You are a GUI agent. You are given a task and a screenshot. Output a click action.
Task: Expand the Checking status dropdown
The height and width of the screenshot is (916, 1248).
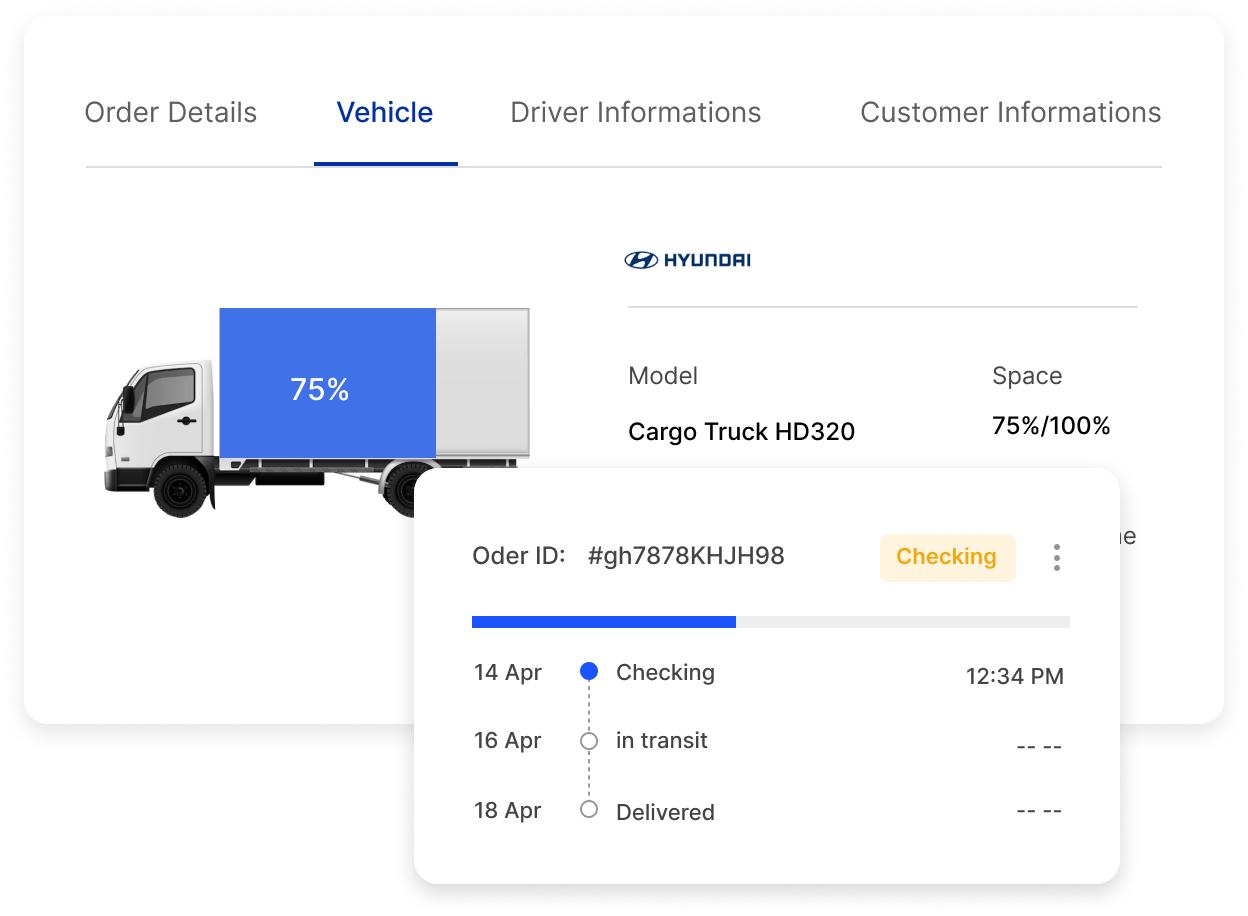pos(947,557)
